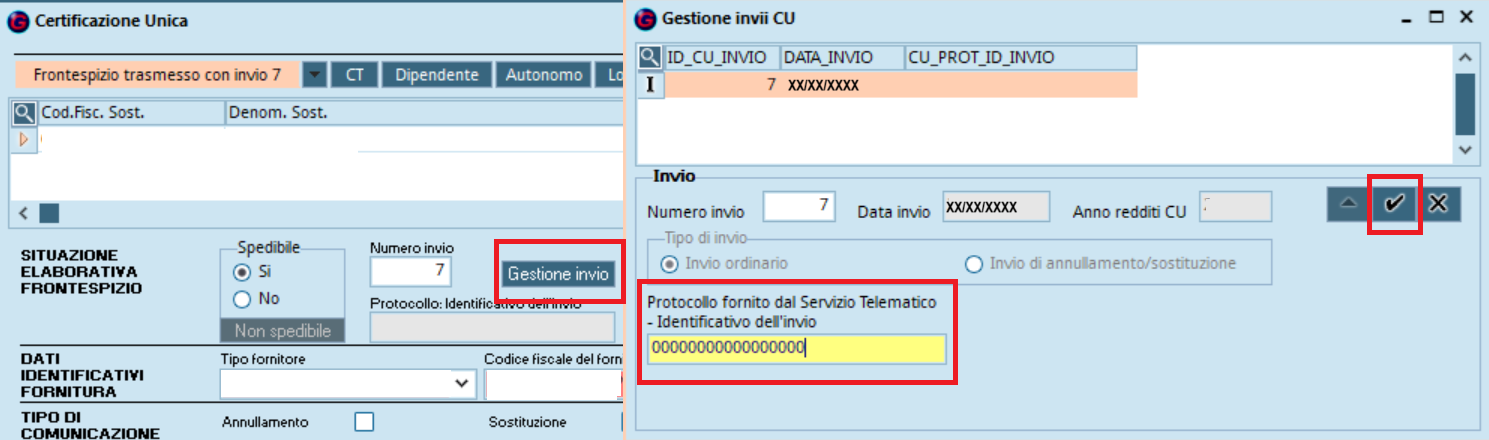Expand the Tipo fornitore combo box
This screenshot has height=440, width=1489.
tap(462, 383)
